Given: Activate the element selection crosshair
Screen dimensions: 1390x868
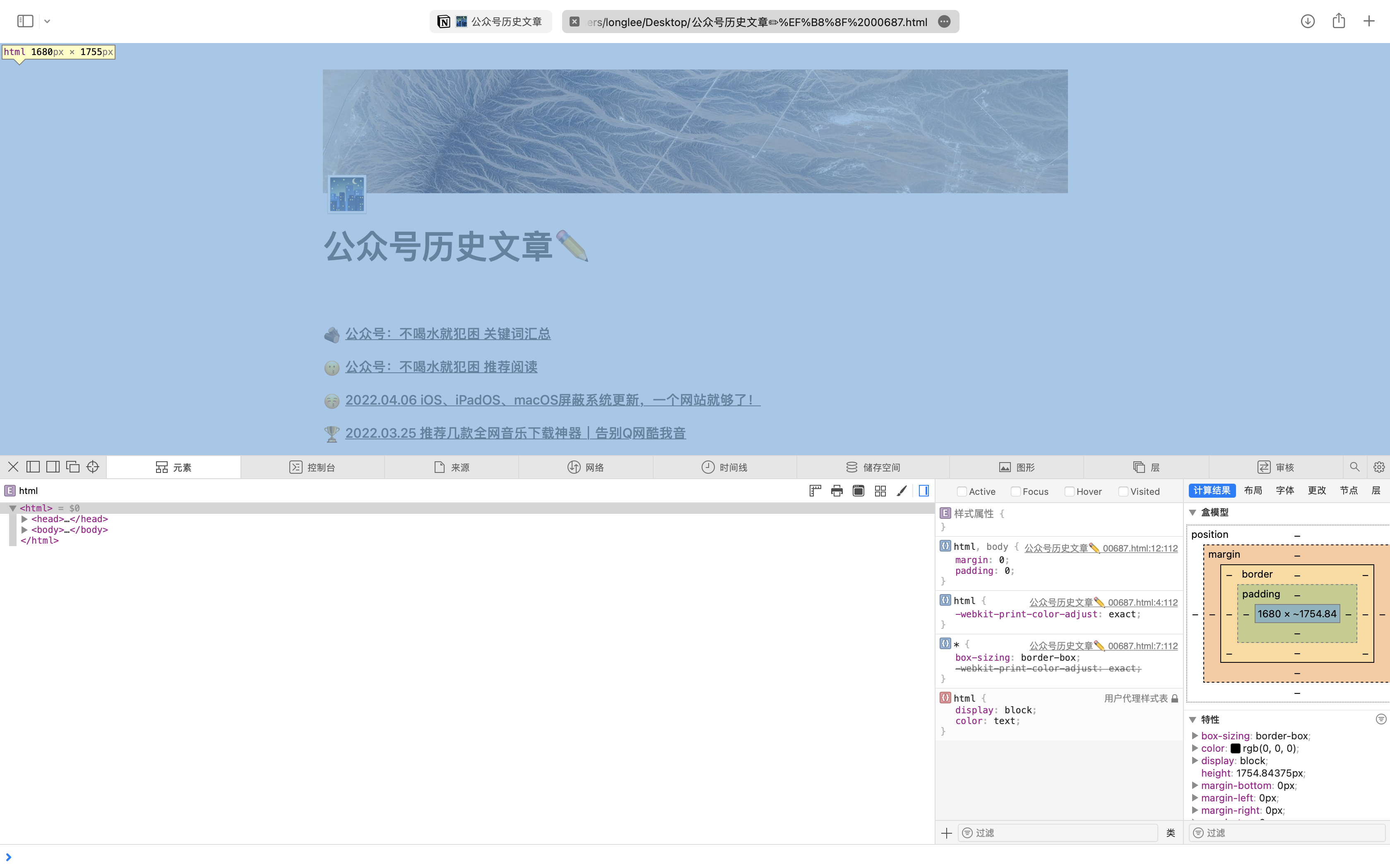Looking at the screenshot, I should pos(92,467).
